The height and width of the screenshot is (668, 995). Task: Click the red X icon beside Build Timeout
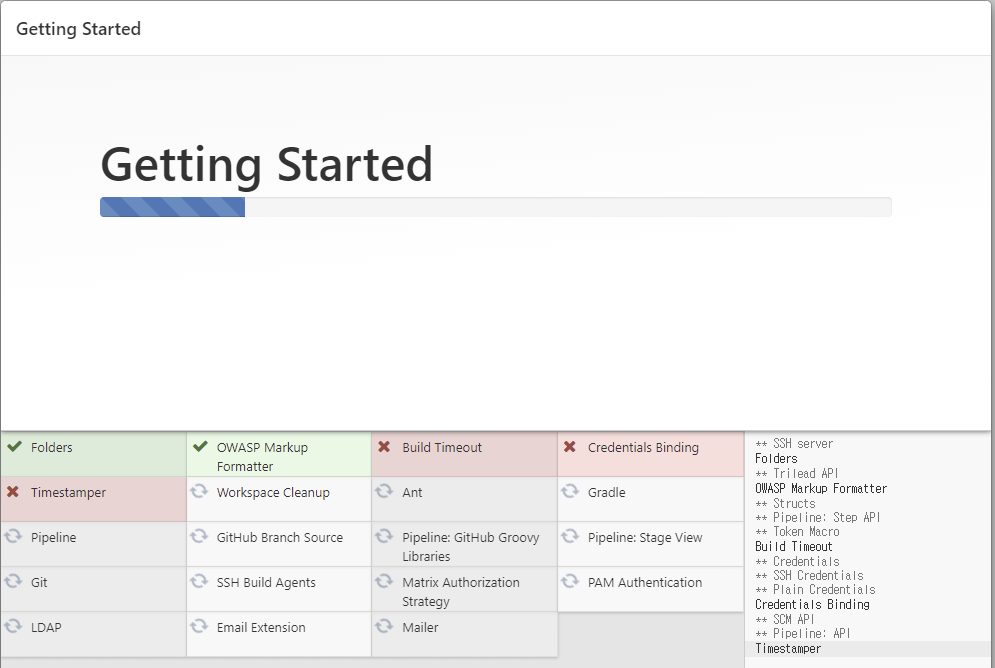tap(384, 447)
